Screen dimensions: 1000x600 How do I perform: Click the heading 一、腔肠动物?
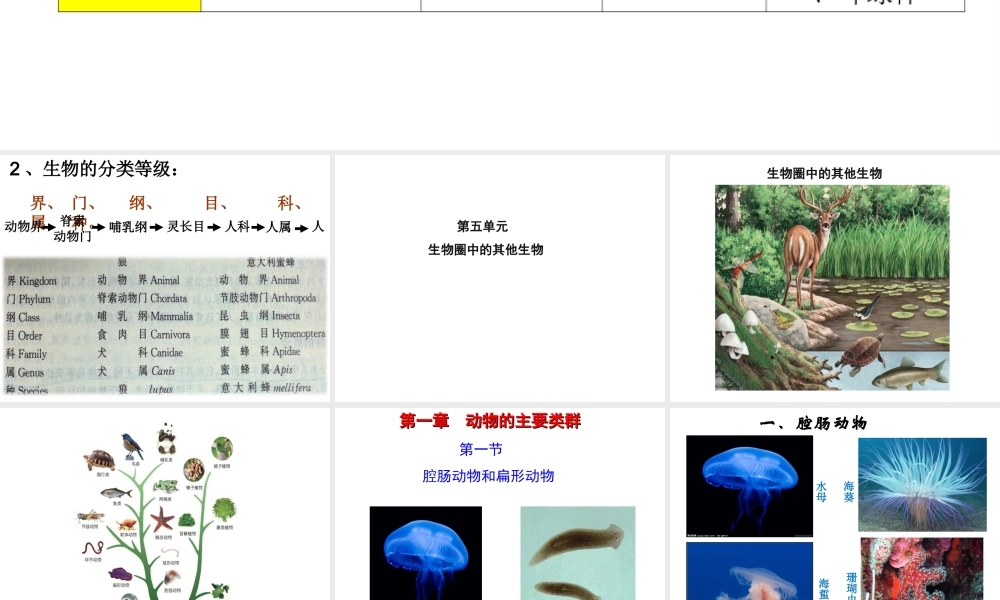[x=813, y=423]
